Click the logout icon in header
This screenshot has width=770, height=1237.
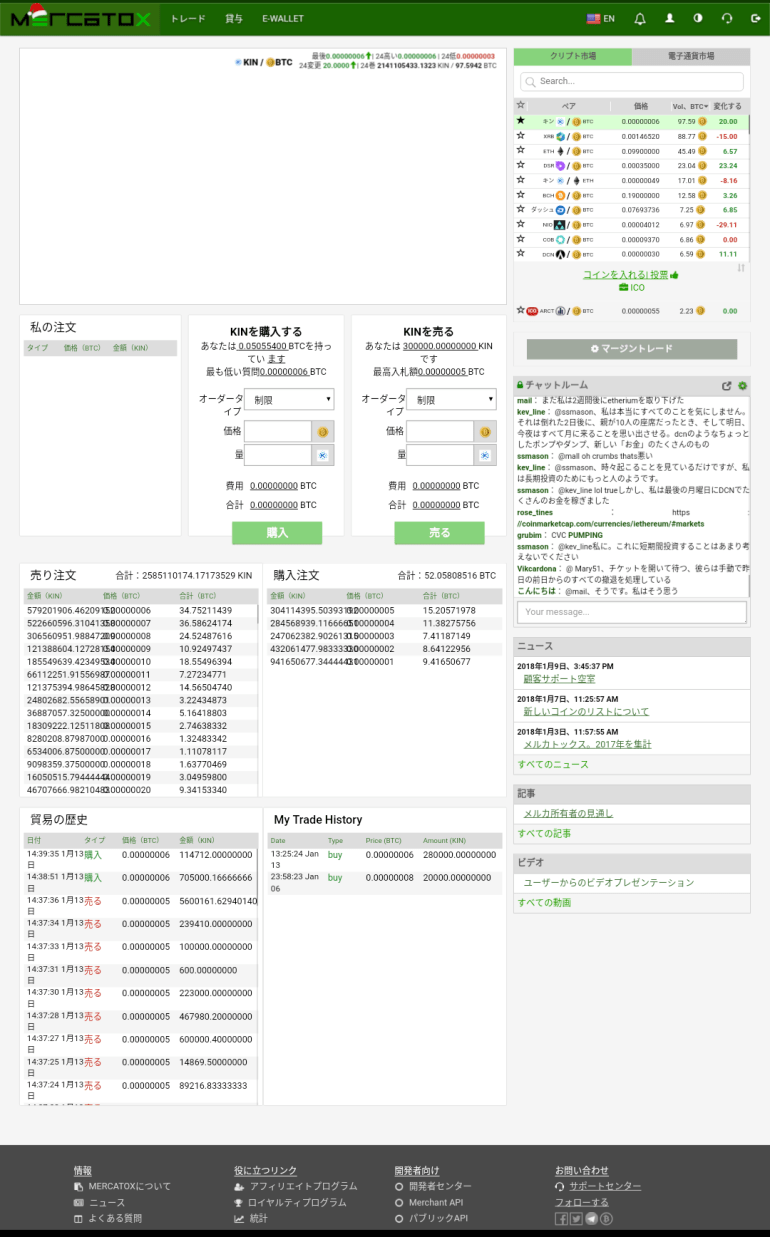(x=755, y=19)
